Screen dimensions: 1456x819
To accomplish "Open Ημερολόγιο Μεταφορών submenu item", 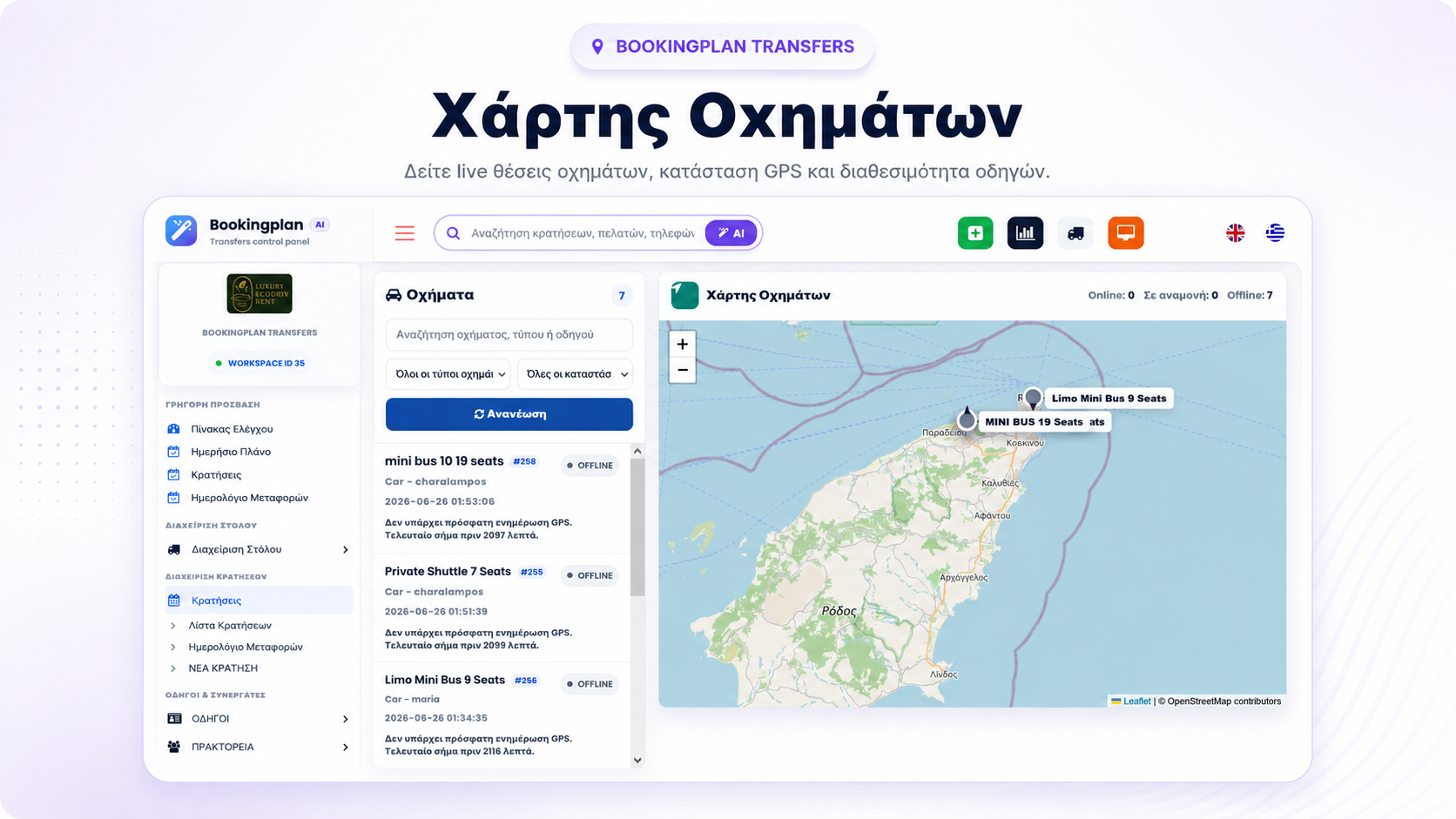I will (246, 648).
